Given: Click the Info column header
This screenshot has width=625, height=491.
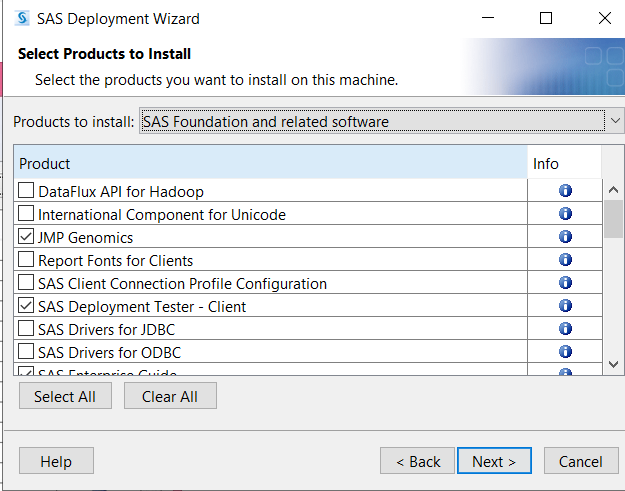Looking at the screenshot, I should click(564, 163).
